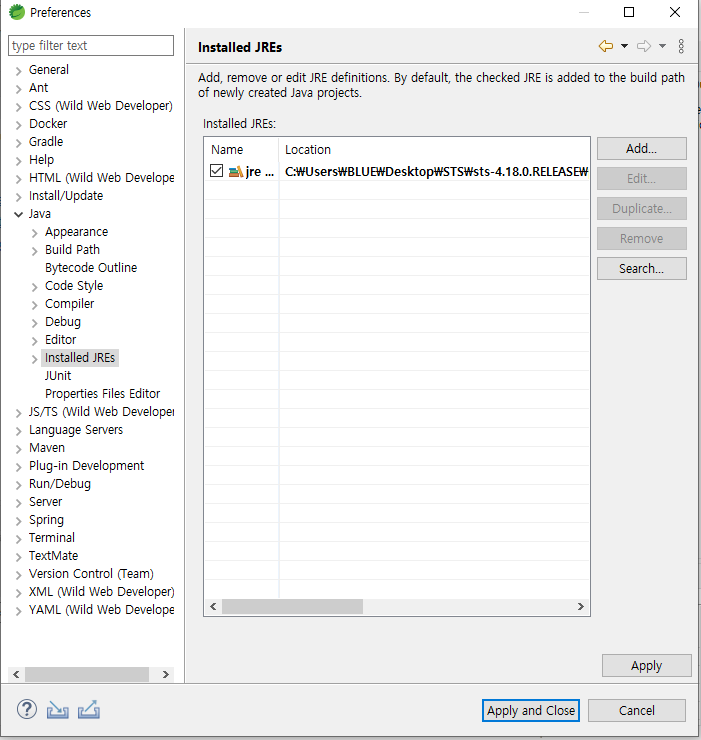Image resolution: width=701 pixels, height=740 pixels.
Task: Select YAML (Wild Web Developer) item
Action: tap(101, 610)
